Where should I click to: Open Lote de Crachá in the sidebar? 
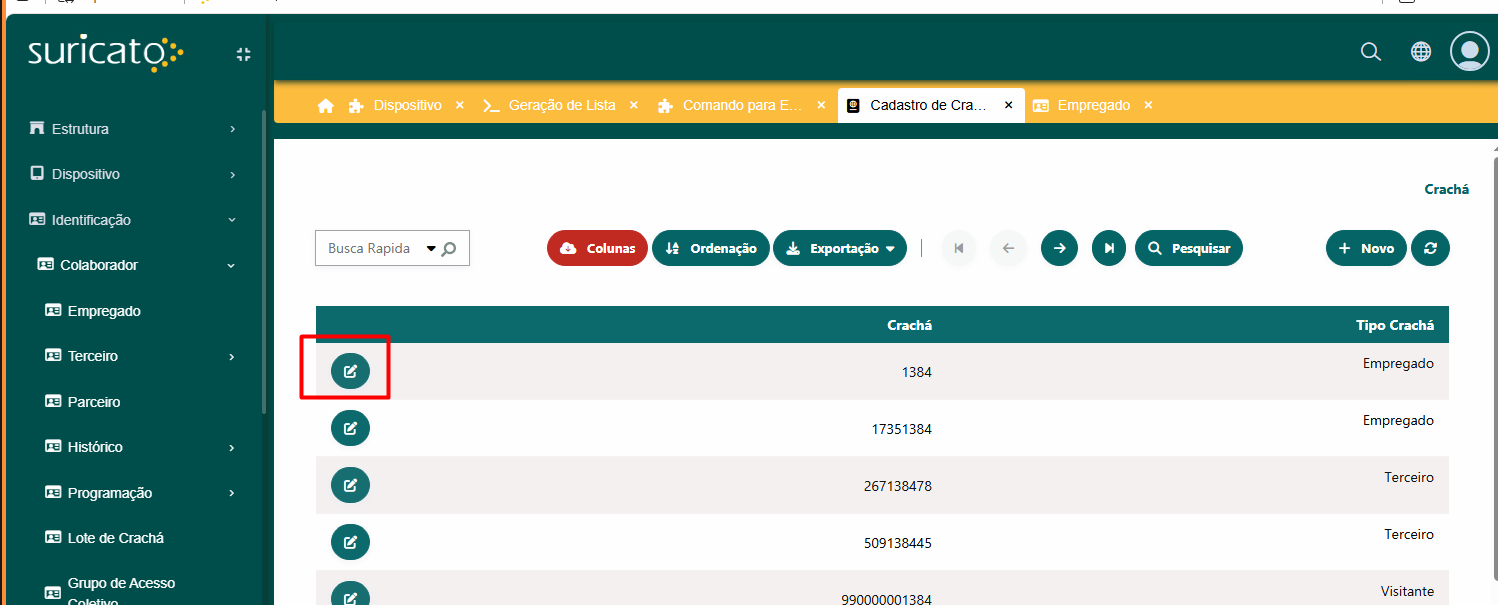coord(116,538)
